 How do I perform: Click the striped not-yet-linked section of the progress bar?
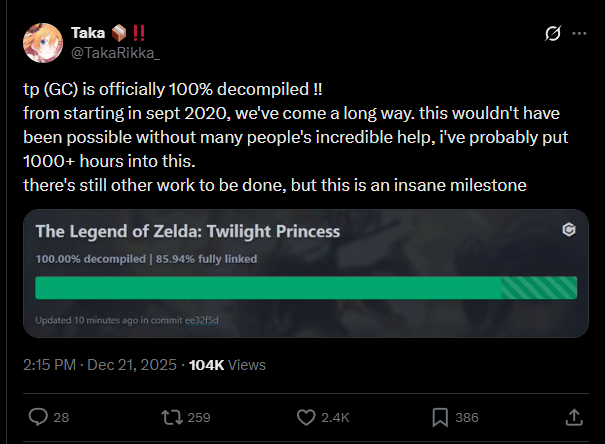539,288
